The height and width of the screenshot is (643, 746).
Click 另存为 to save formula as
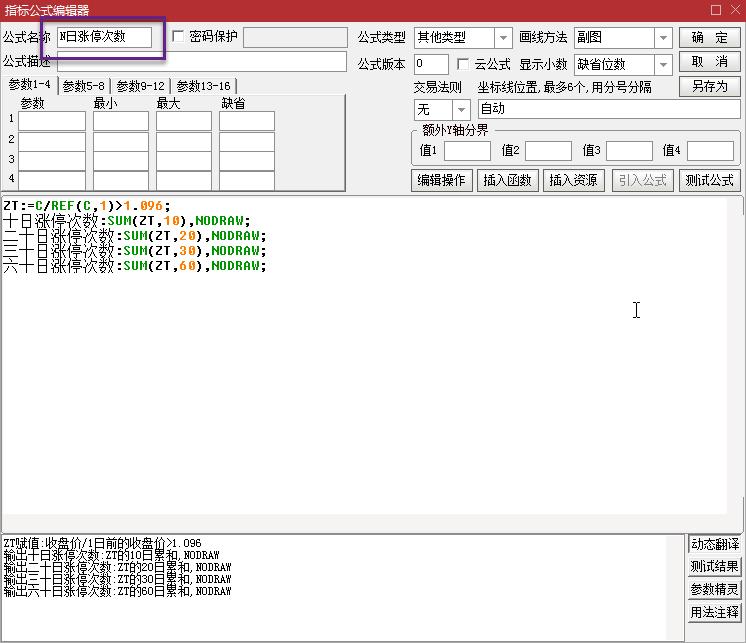coord(710,86)
